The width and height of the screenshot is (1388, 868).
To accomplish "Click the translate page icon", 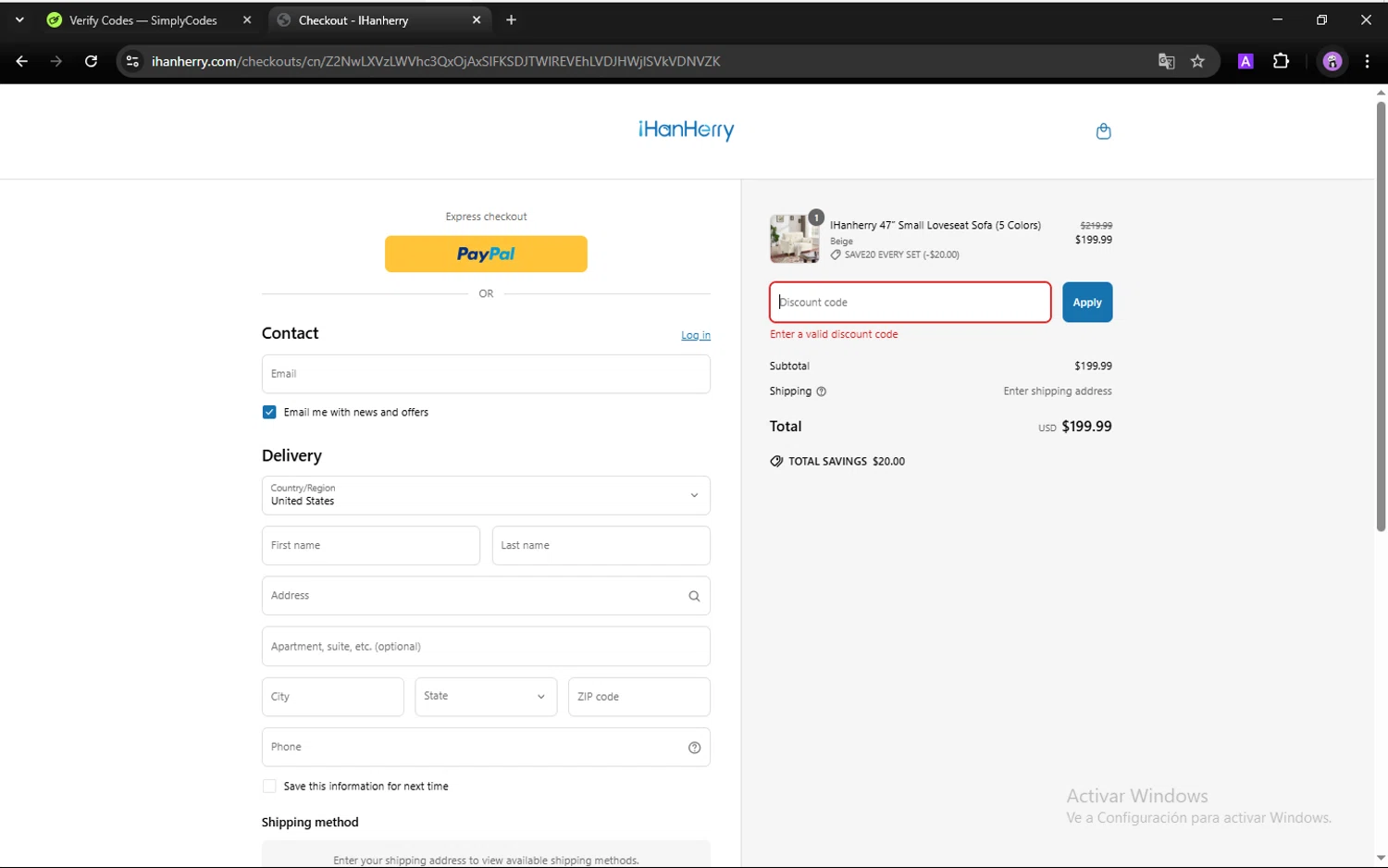I will point(1166,61).
